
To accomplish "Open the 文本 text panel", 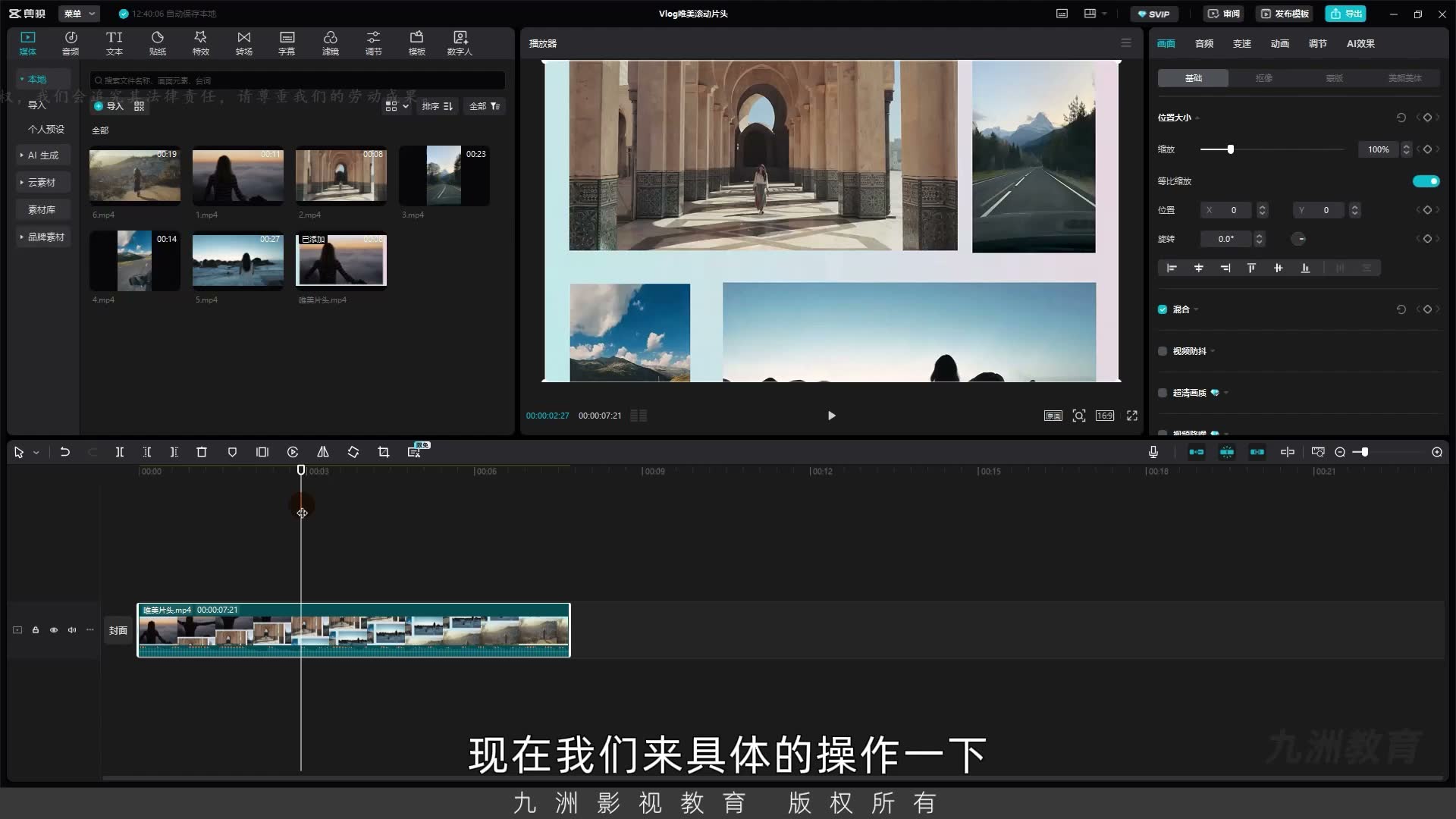I will coord(115,43).
